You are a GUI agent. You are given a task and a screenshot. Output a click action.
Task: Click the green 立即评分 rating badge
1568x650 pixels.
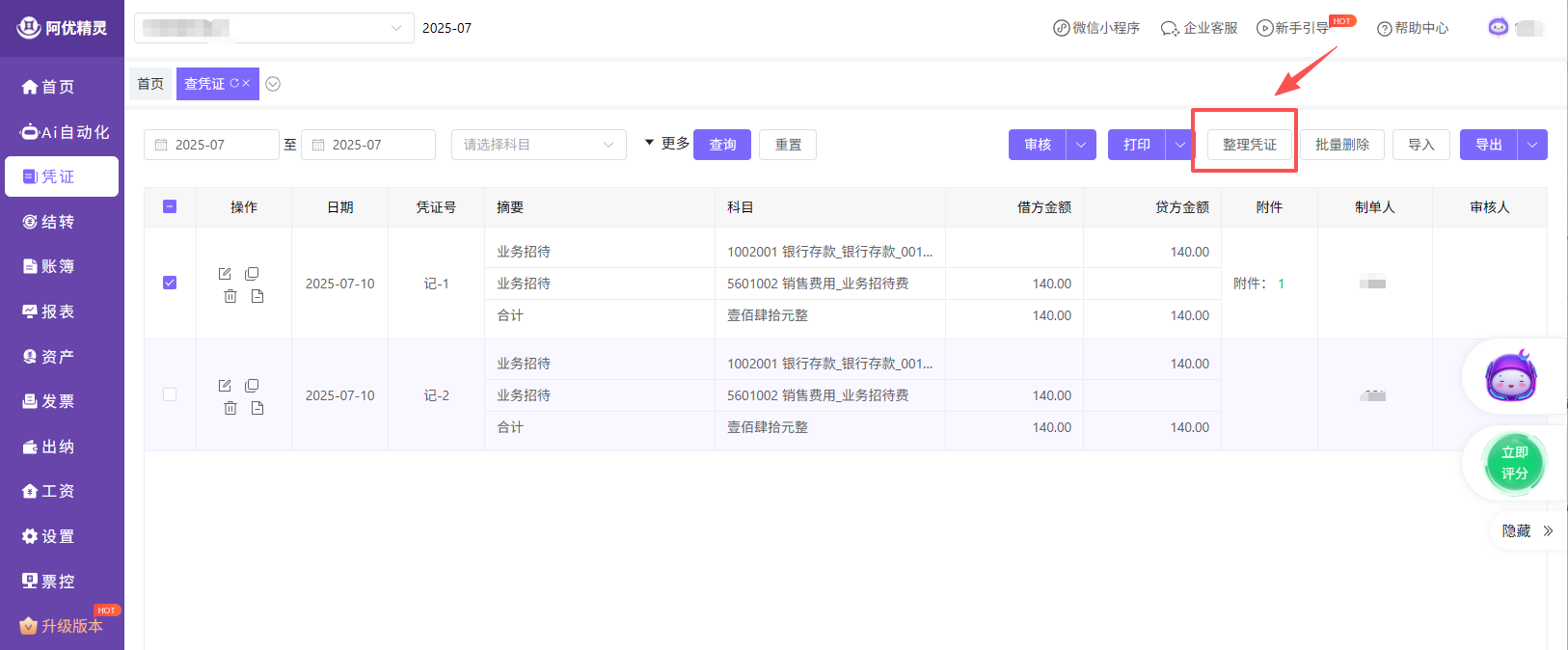(1513, 463)
